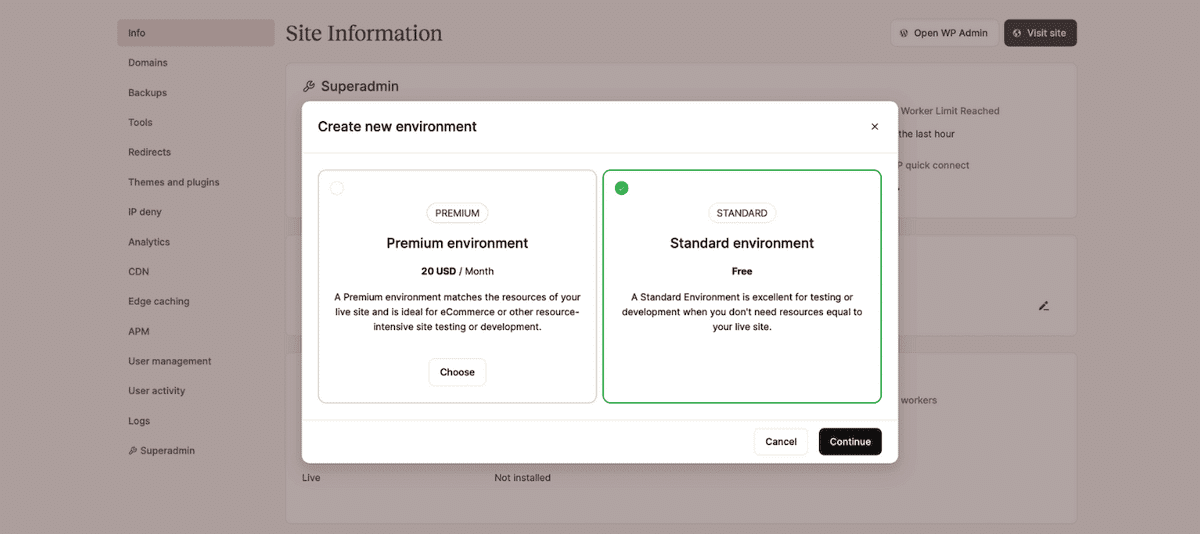Screen dimensions: 1200x534
Task: Click the Free price text
Action: [742, 271]
